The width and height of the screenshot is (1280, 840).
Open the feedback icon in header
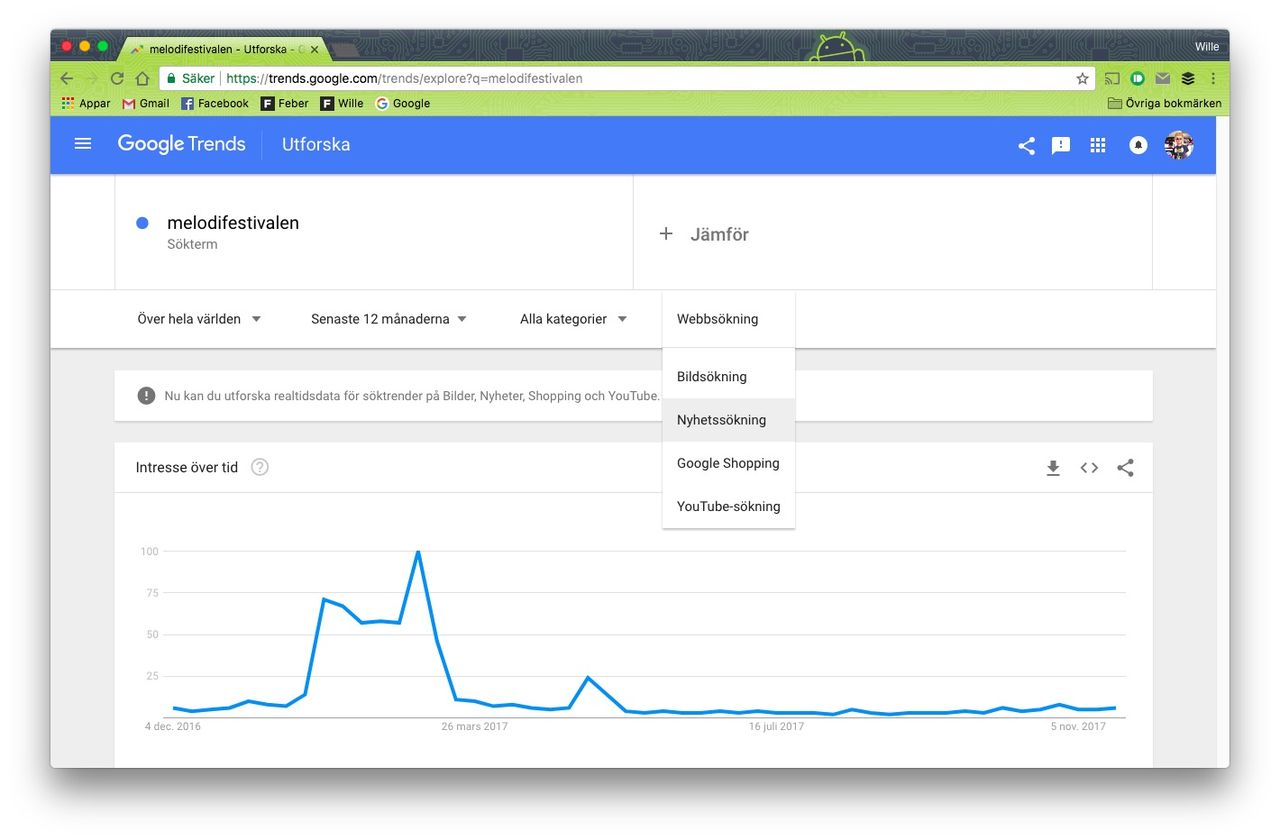click(1061, 145)
